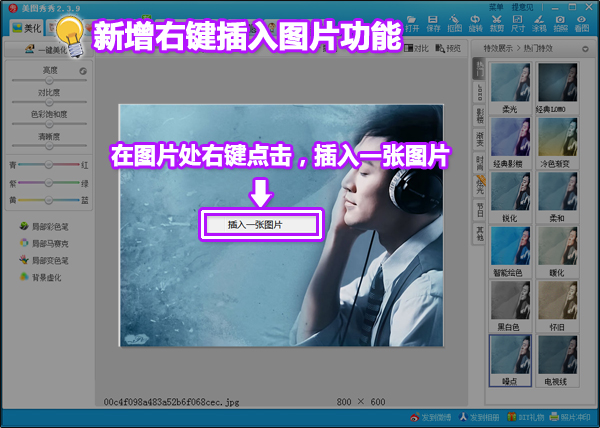Click the 插入一张图片 button
This screenshot has height=428, width=600.
(x=261, y=225)
